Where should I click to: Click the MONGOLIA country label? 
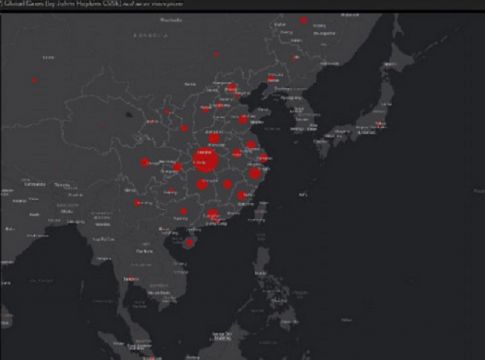pos(151,36)
